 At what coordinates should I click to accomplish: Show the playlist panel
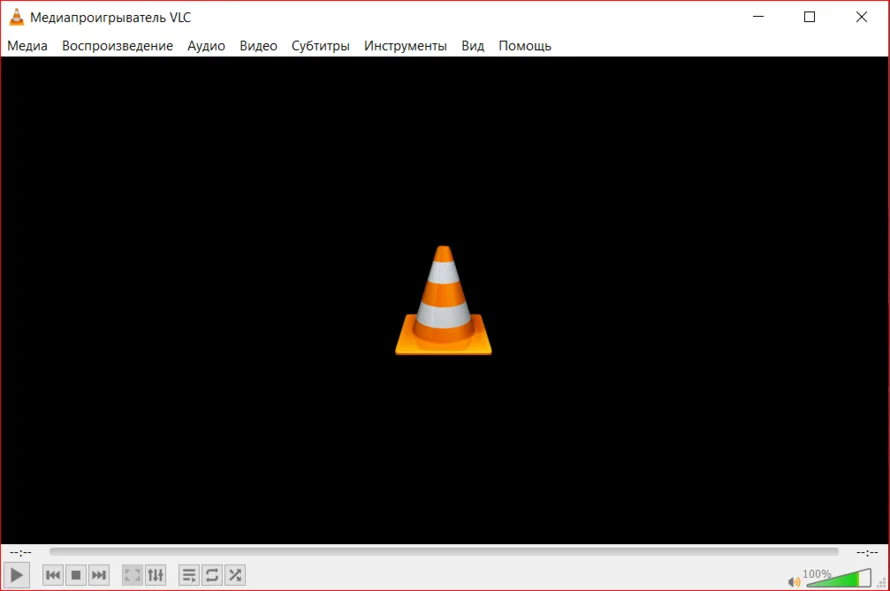189,575
